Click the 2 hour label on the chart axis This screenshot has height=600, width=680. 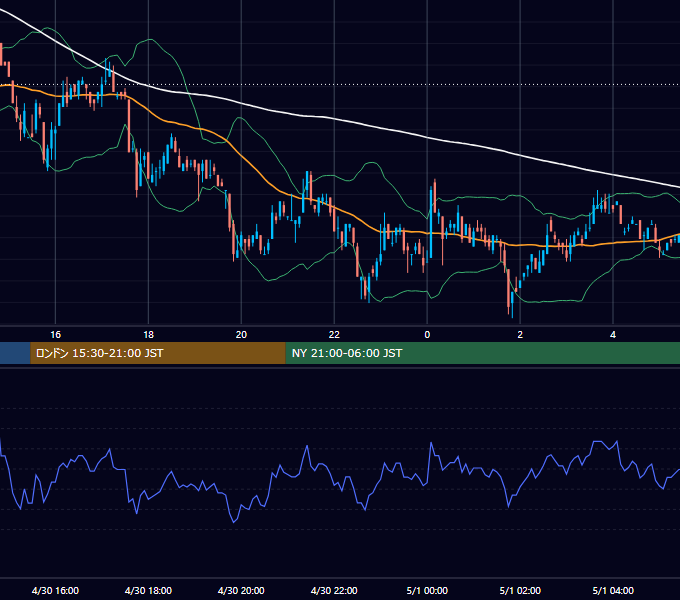coord(520,335)
